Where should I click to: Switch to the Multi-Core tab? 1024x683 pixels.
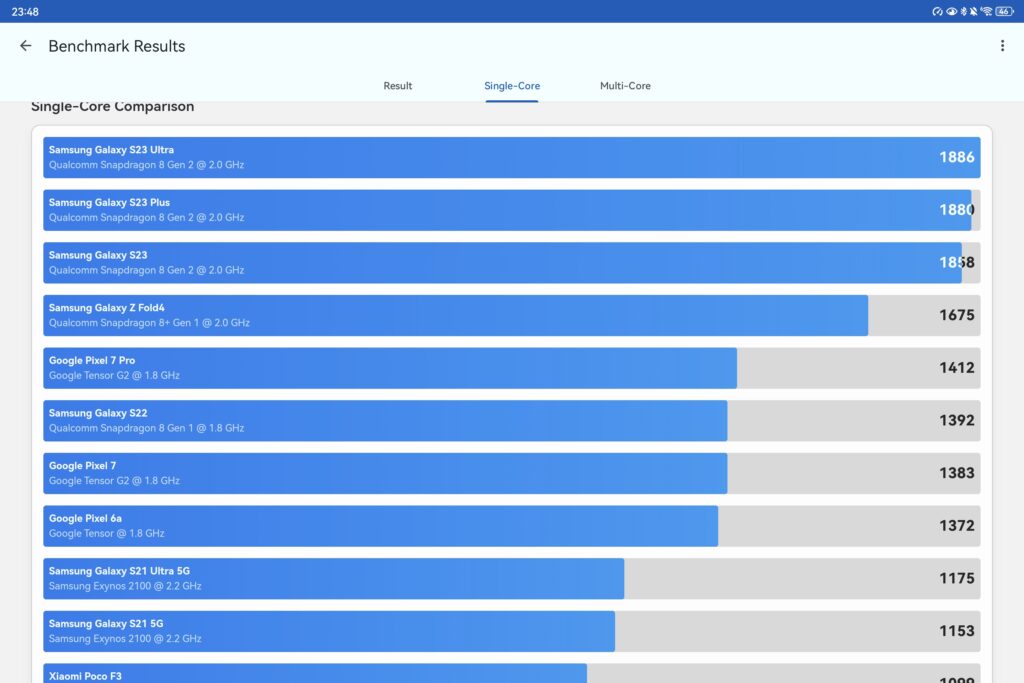tap(625, 86)
